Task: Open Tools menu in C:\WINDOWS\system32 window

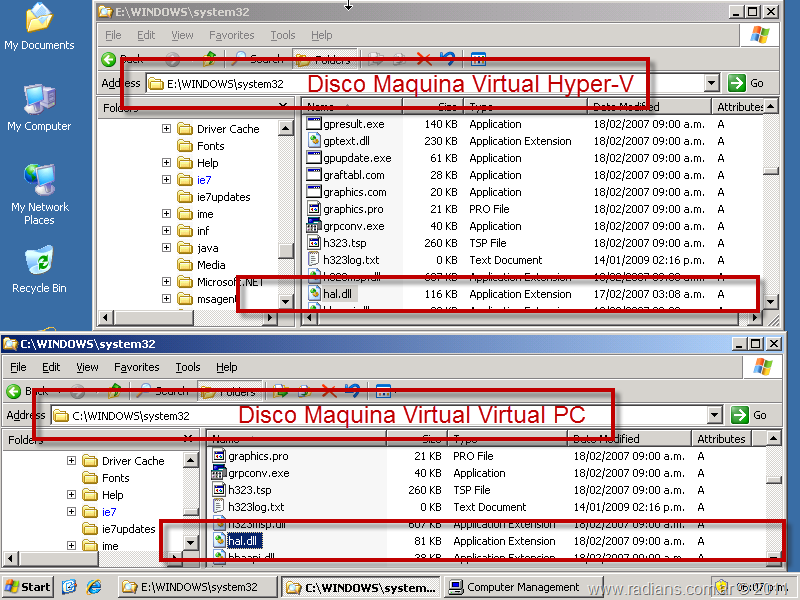Action: [x=187, y=367]
